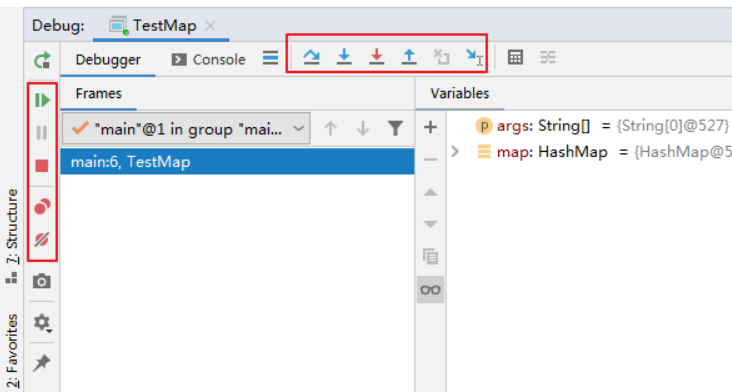This screenshot has width=732, height=392.
Task: Pin the debug tab with pin icon
Action: (x=42, y=363)
